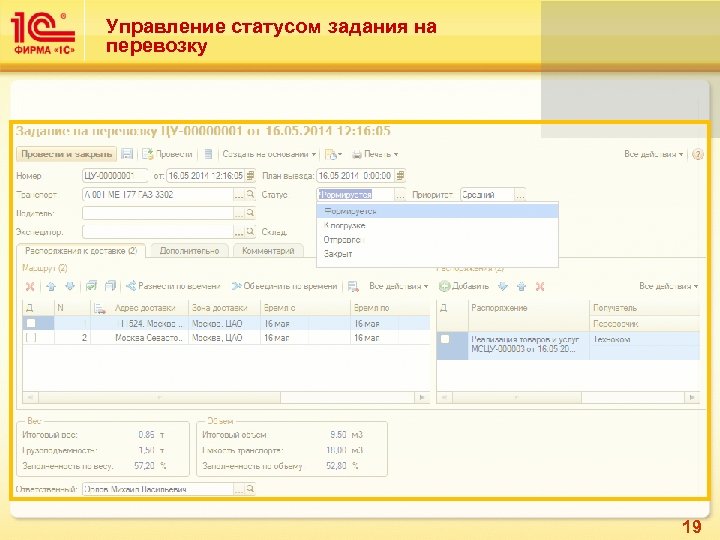Click the Экспедитор input field
Image resolution: width=720 pixels, height=540 pixels.
click(x=158, y=231)
